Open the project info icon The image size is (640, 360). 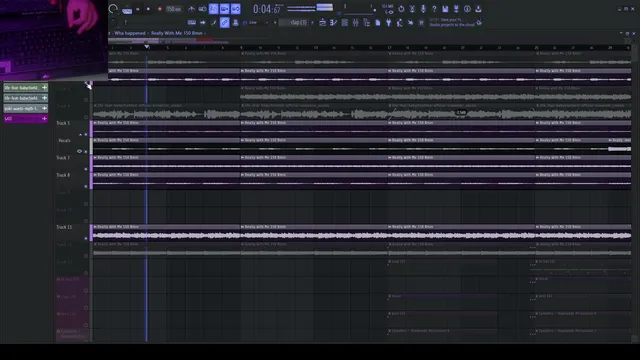467,9
